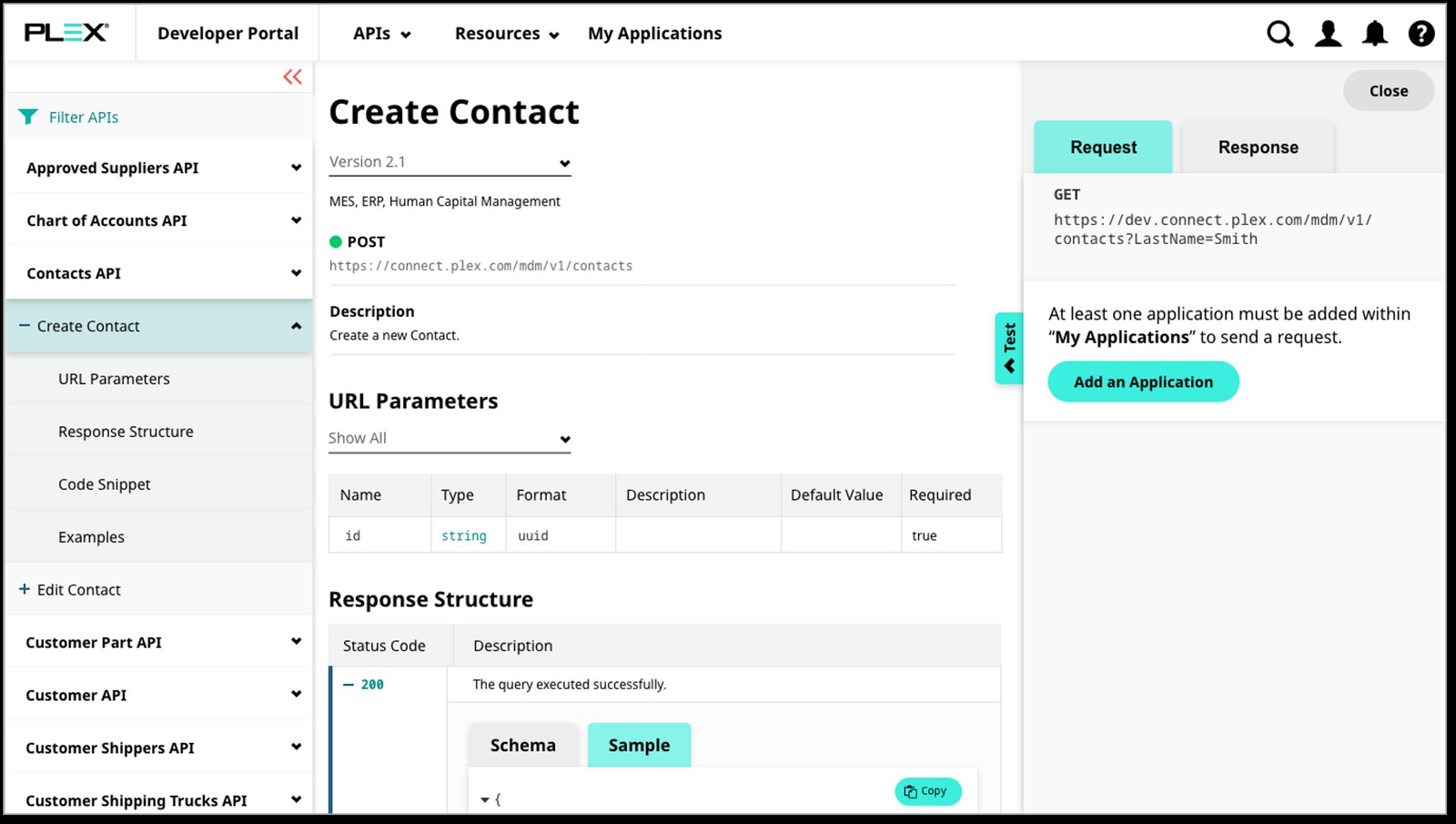Open the Test slide-out panel
Screen dimensions: 1456x824
[x=1008, y=346]
